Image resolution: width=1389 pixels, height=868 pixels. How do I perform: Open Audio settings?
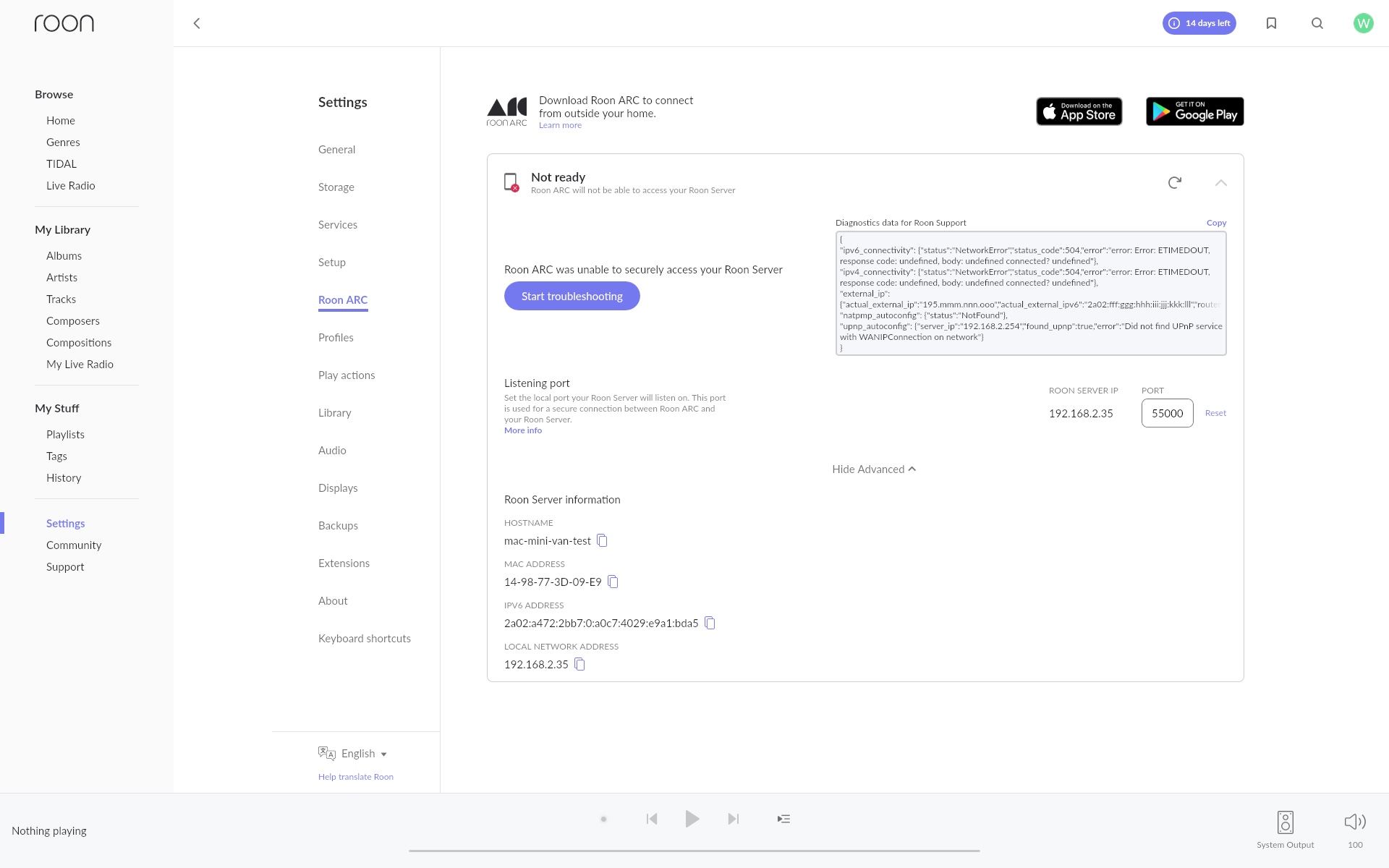click(332, 451)
